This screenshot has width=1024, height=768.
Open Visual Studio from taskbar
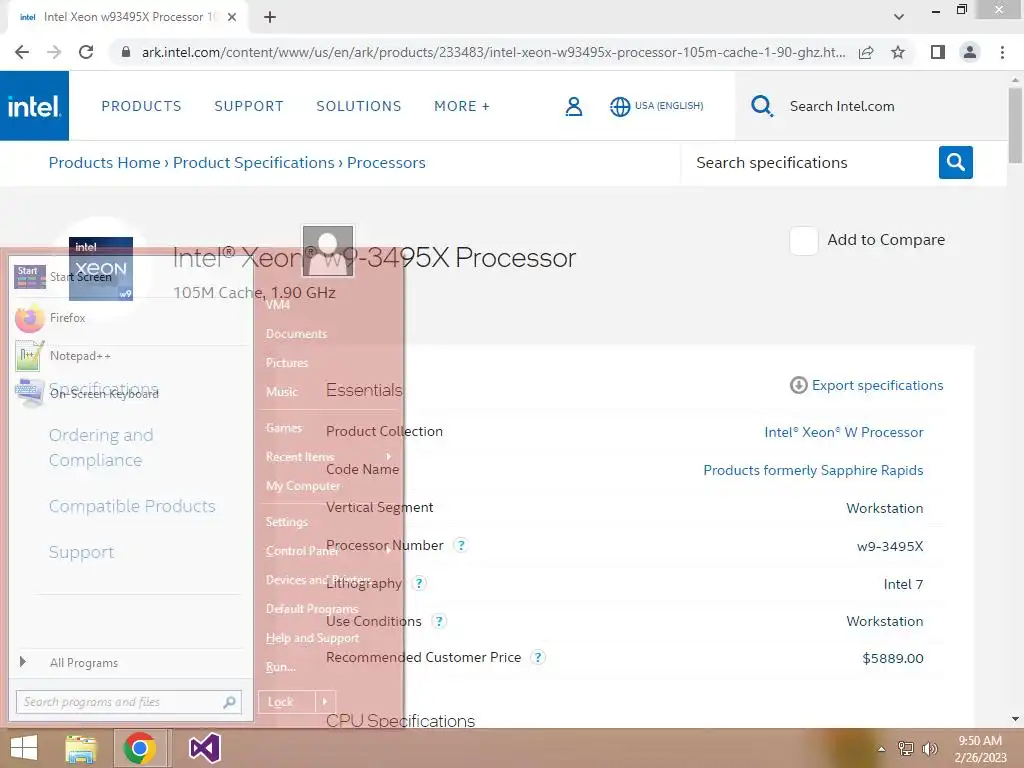(204, 748)
